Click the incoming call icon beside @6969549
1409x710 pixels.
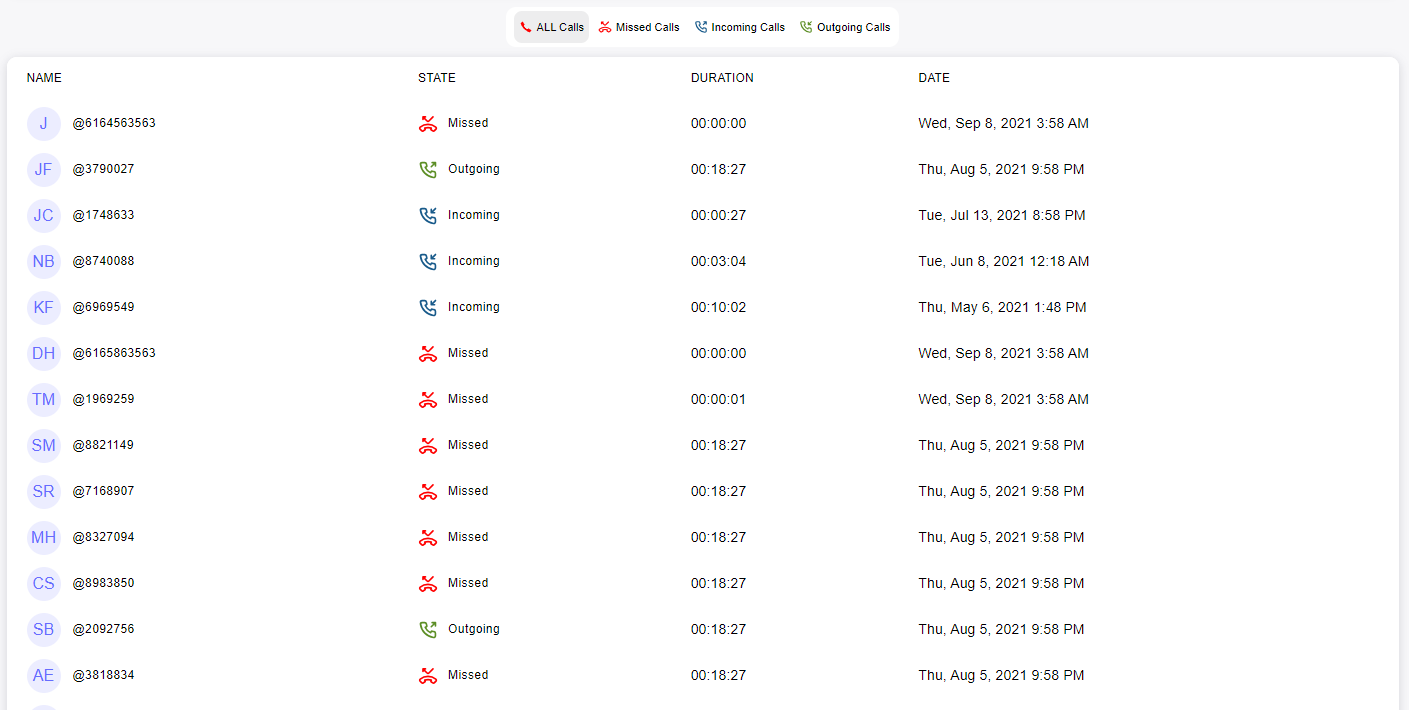point(428,306)
